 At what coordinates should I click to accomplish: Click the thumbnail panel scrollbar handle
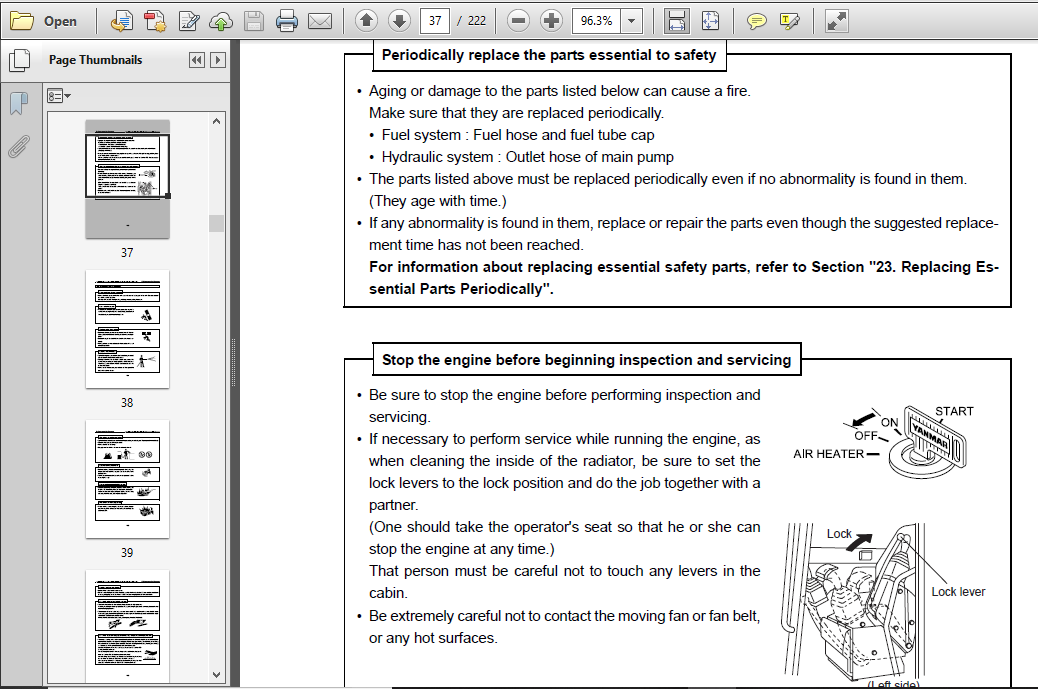pyautogui.click(x=216, y=223)
